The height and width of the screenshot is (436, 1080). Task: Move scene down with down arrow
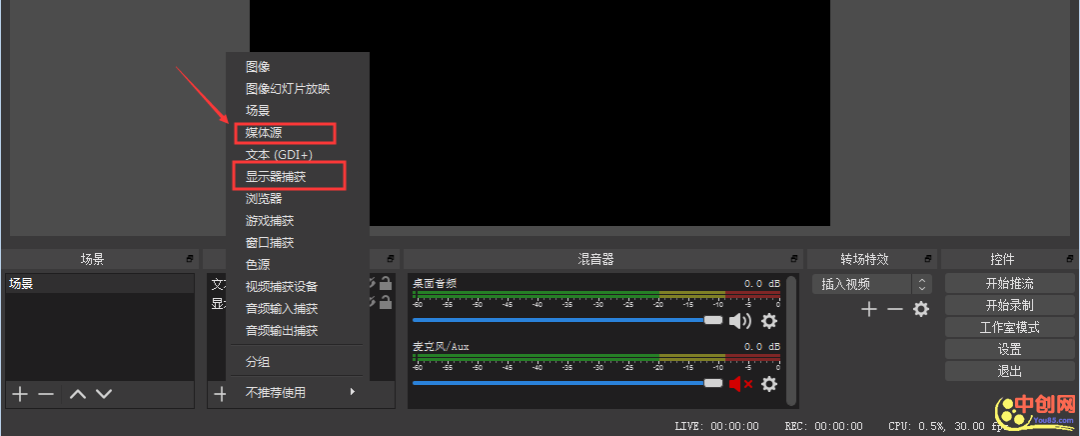click(x=103, y=394)
